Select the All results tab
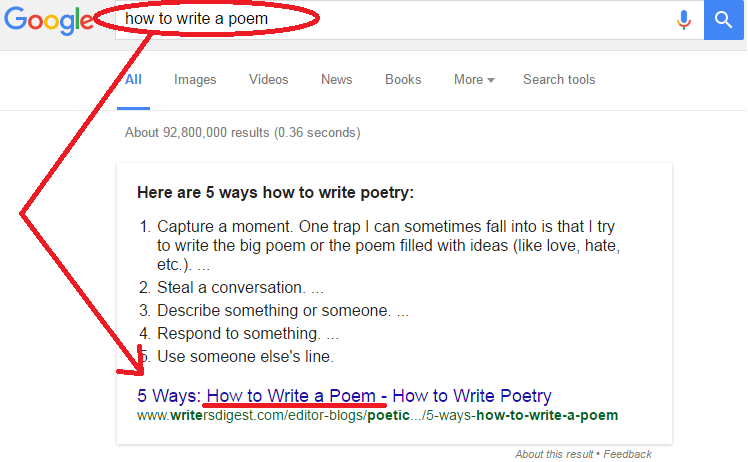 coord(134,80)
